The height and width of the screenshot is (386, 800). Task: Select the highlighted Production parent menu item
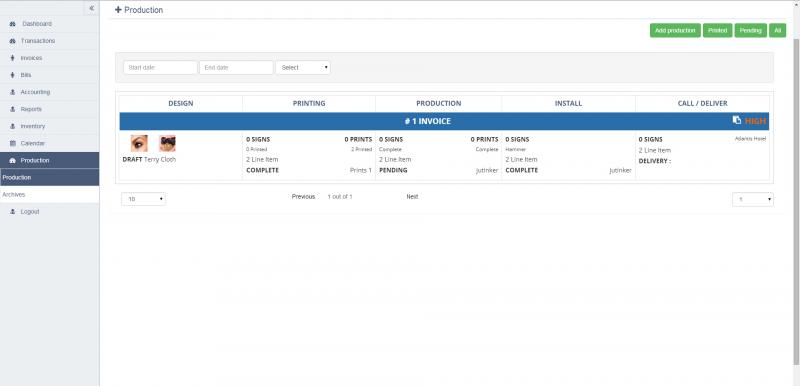[x=49, y=160]
